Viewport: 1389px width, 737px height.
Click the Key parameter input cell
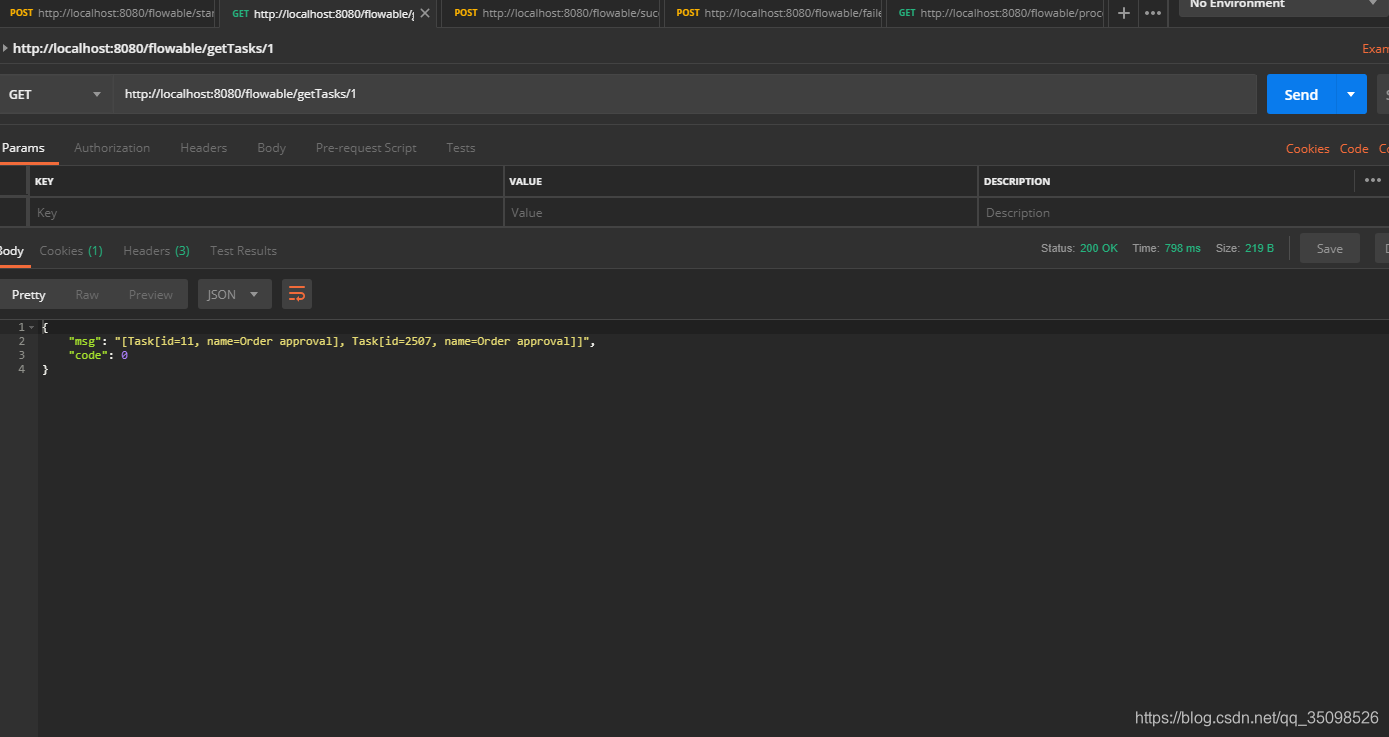(266, 212)
